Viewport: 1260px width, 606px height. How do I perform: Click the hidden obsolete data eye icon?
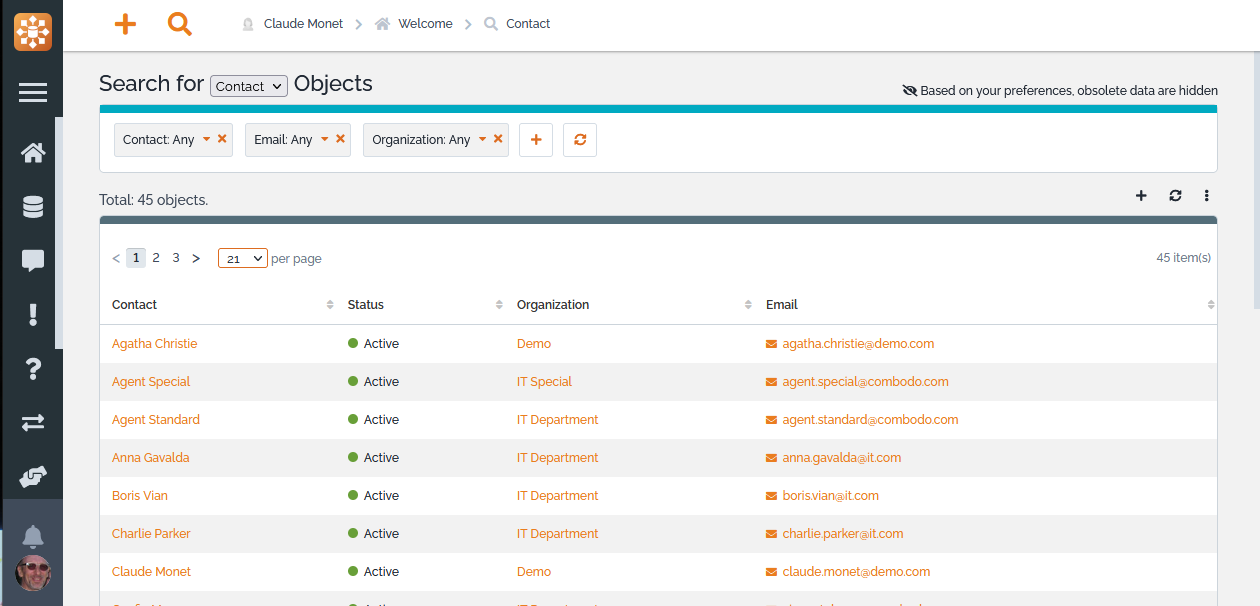(909, 90)
